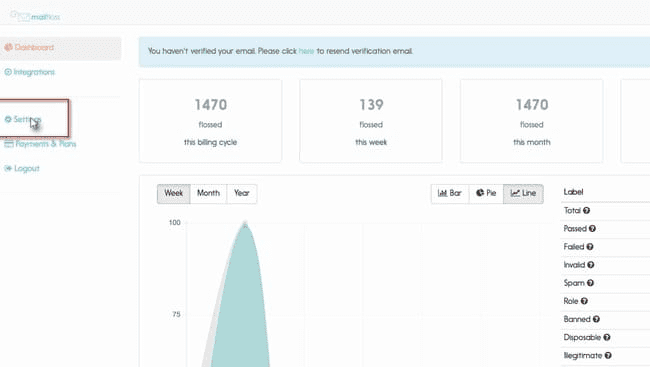Click the teal peak on line chart
The image size is (650, 367).
[245, 225]
